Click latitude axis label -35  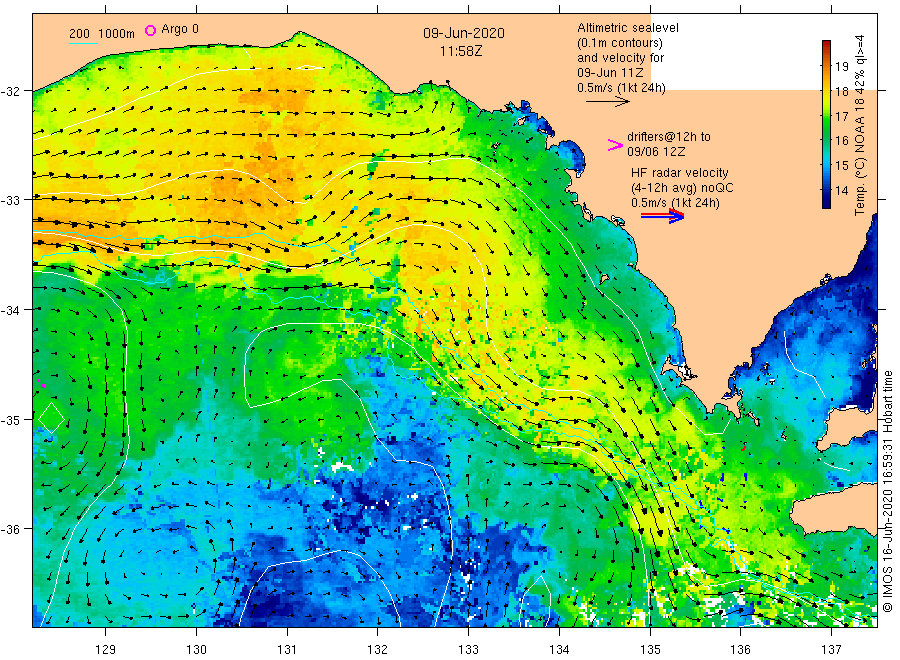(11, 420)
